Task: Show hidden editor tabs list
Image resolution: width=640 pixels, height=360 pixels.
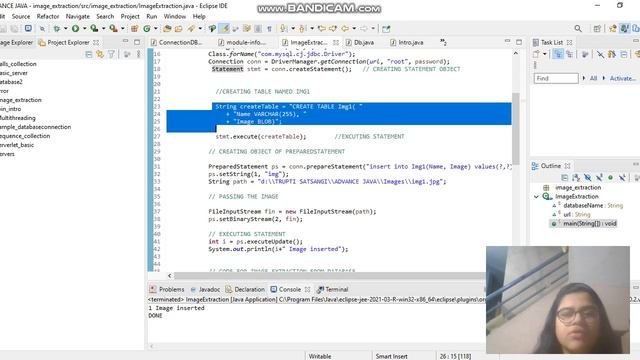Action: pyautogui.click(x=443, y=42)
